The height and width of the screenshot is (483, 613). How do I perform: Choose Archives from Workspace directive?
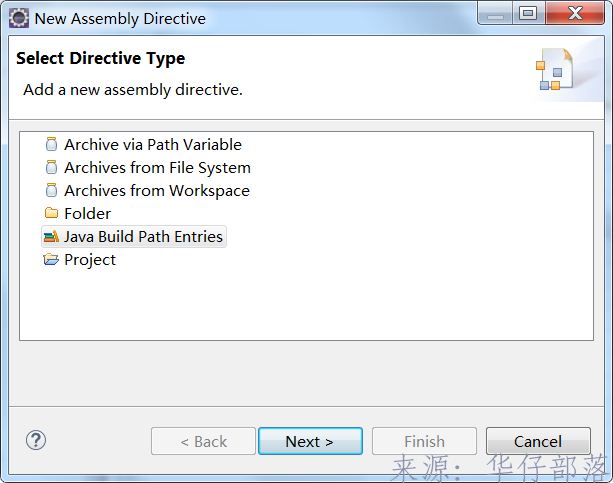(156, 190)
